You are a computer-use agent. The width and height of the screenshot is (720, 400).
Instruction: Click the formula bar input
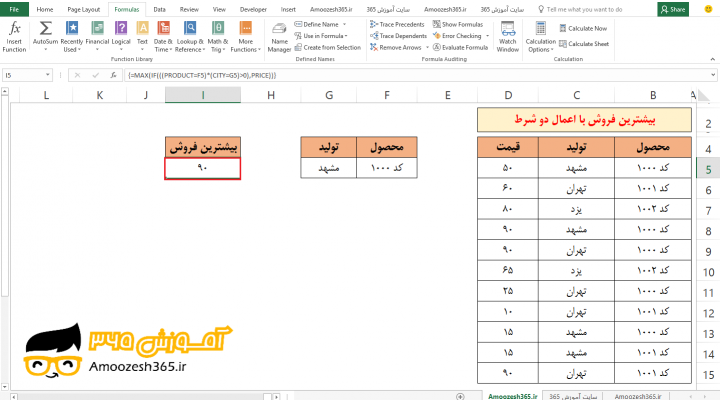point(416,75)
